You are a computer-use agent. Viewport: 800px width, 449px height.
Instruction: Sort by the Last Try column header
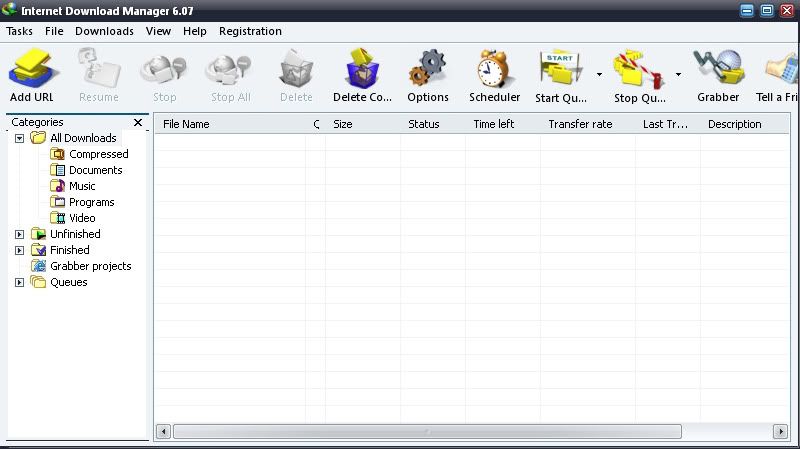pos(668,124)
